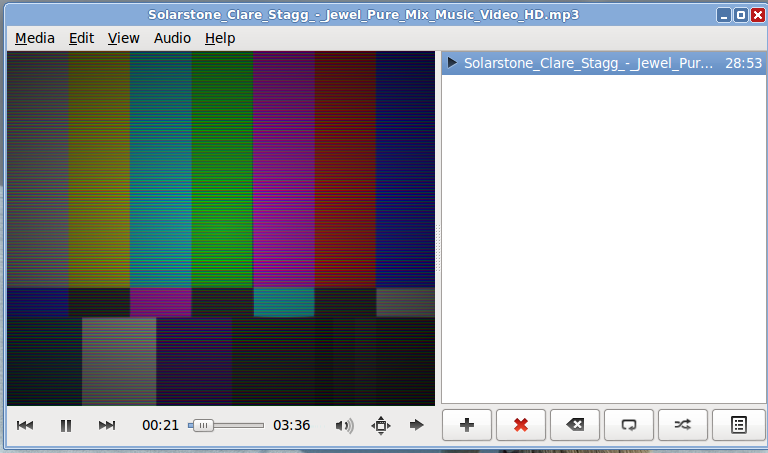Clear the playlist button
Viewport: 768px width, 453px height.
click(575, 425)
